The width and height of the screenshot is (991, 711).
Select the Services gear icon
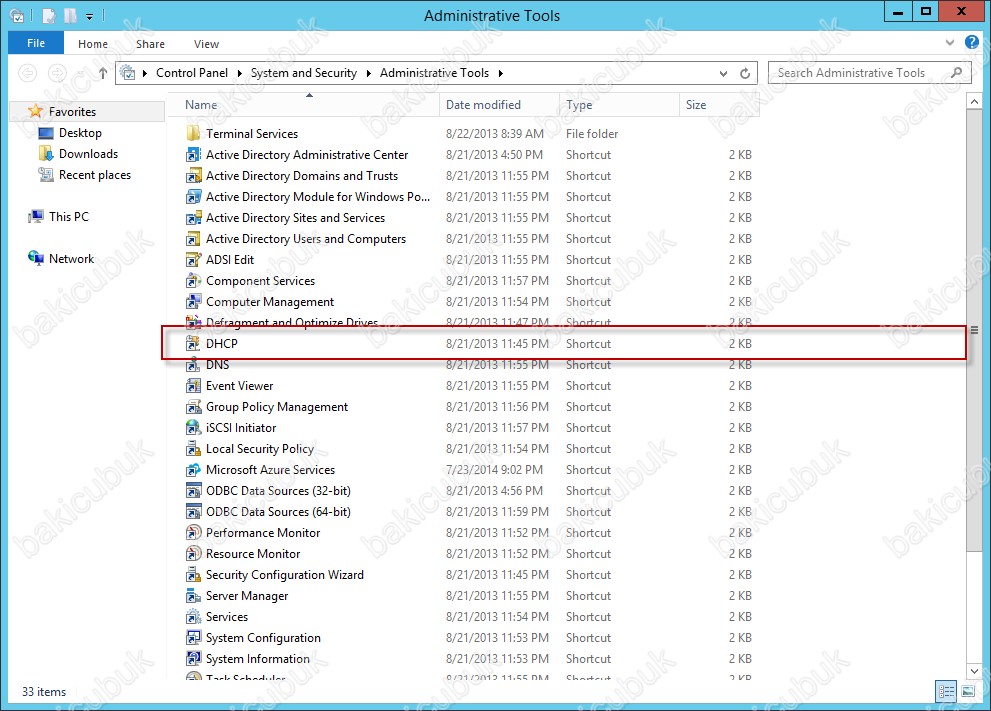coord(193,617)
